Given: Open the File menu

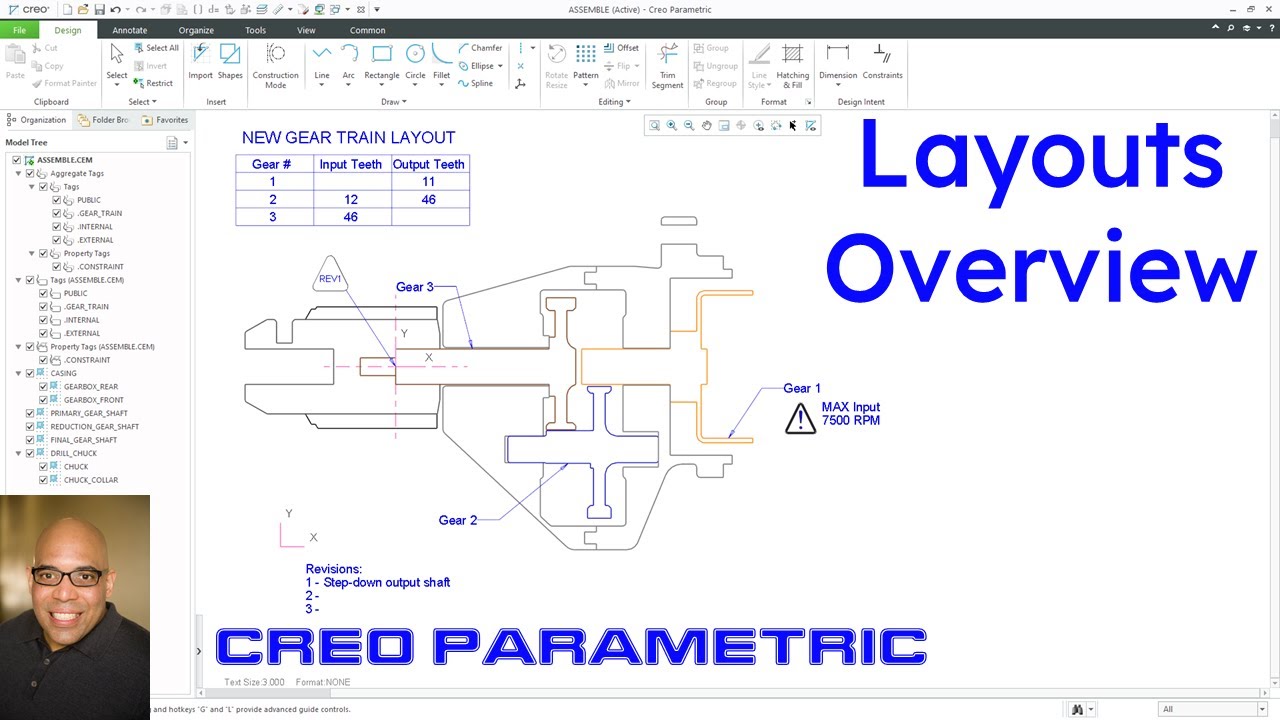Looking at the screenshot, I should pyautogui.click(x=19, y=30).
